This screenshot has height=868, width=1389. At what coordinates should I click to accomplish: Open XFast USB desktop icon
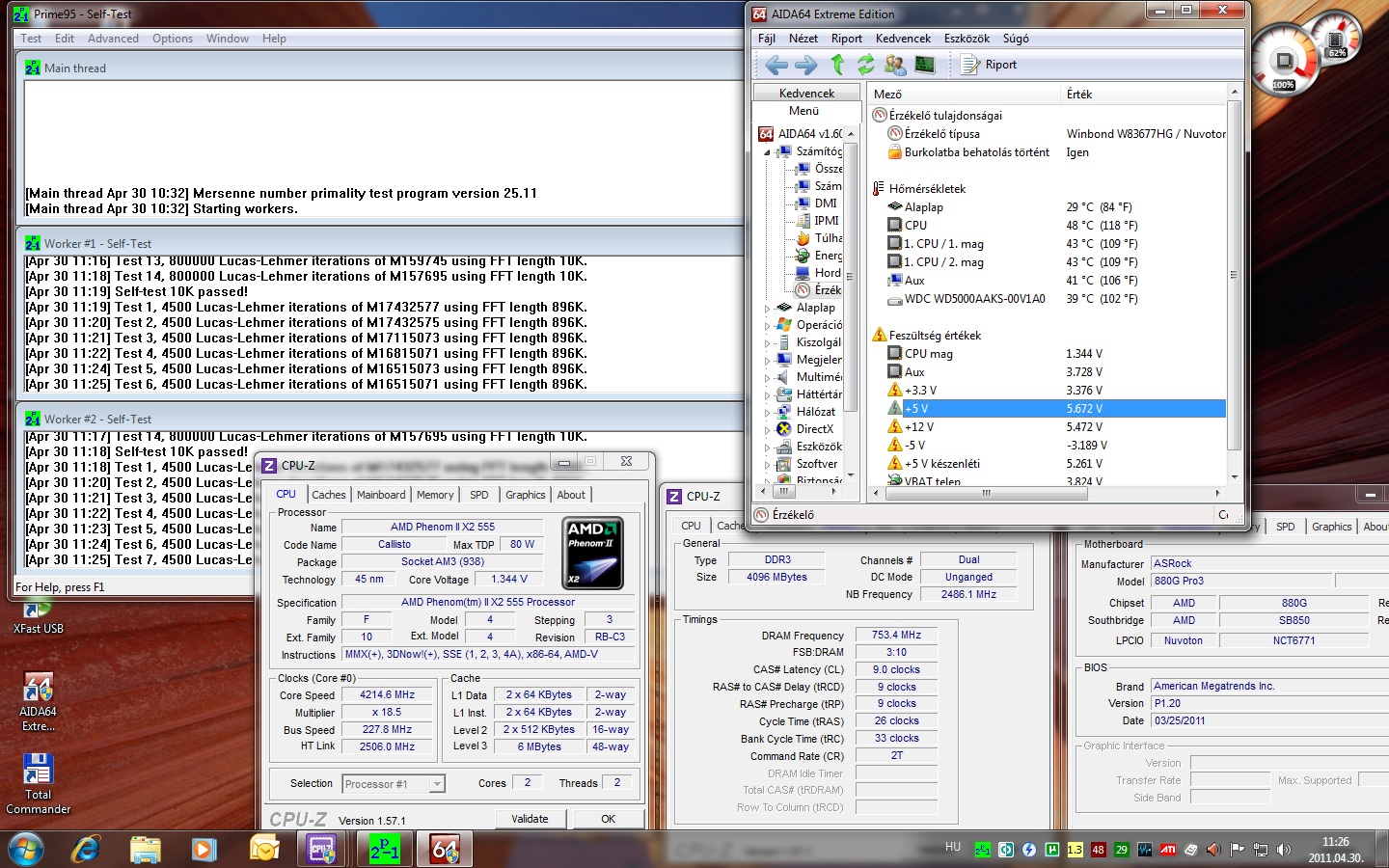38,617
